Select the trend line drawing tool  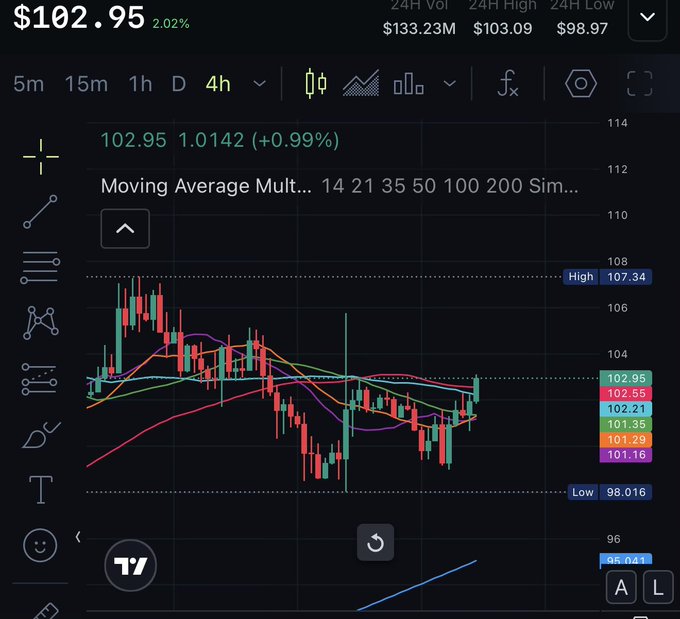coord(40,212)
